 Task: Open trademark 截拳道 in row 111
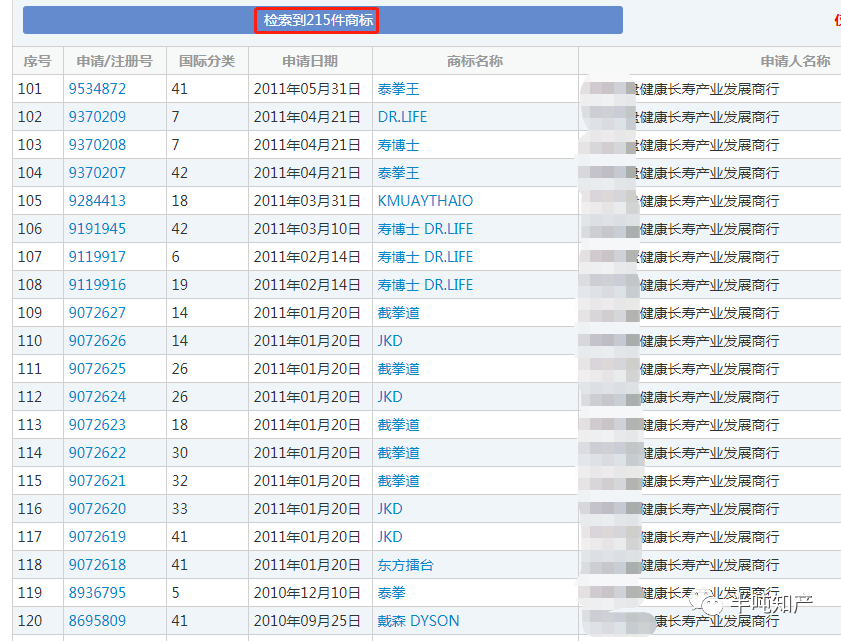(x=399, y=369)
